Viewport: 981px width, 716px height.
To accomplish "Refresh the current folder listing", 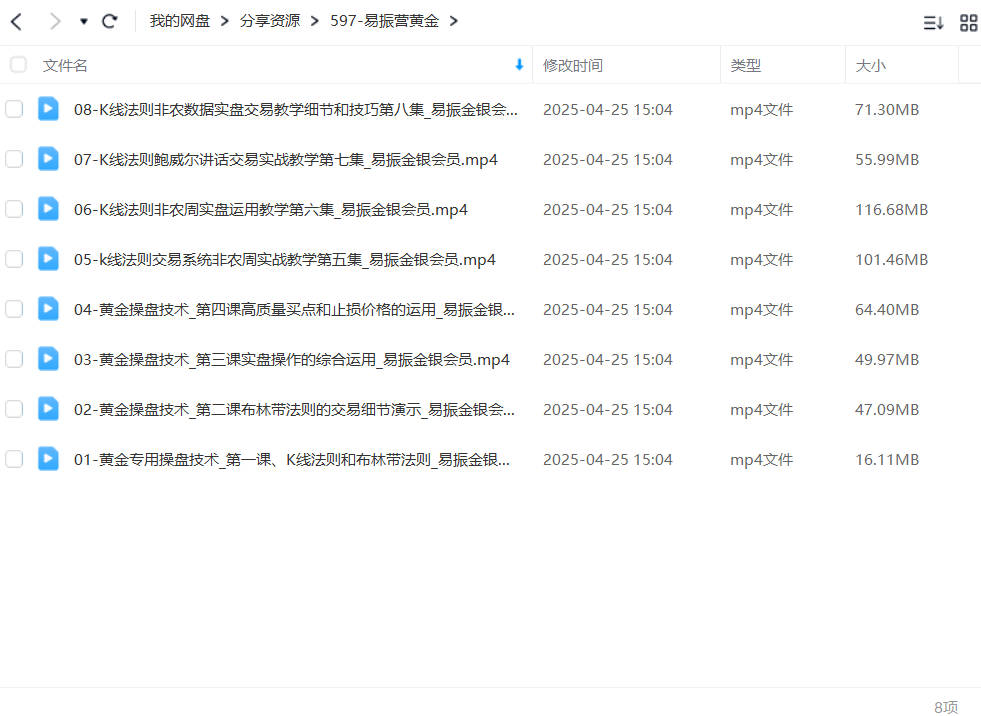I will (109, 22).
